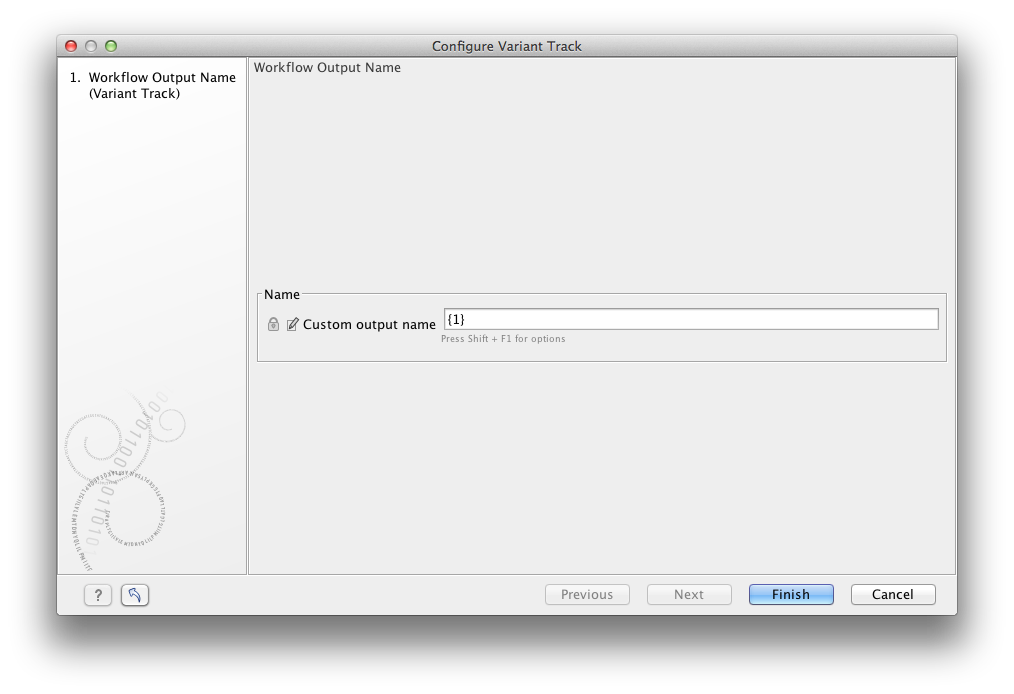Viewport: 1014px width, 694px height.
Task: Click the Configure Variant Track title bar
Action: (507, 46)
